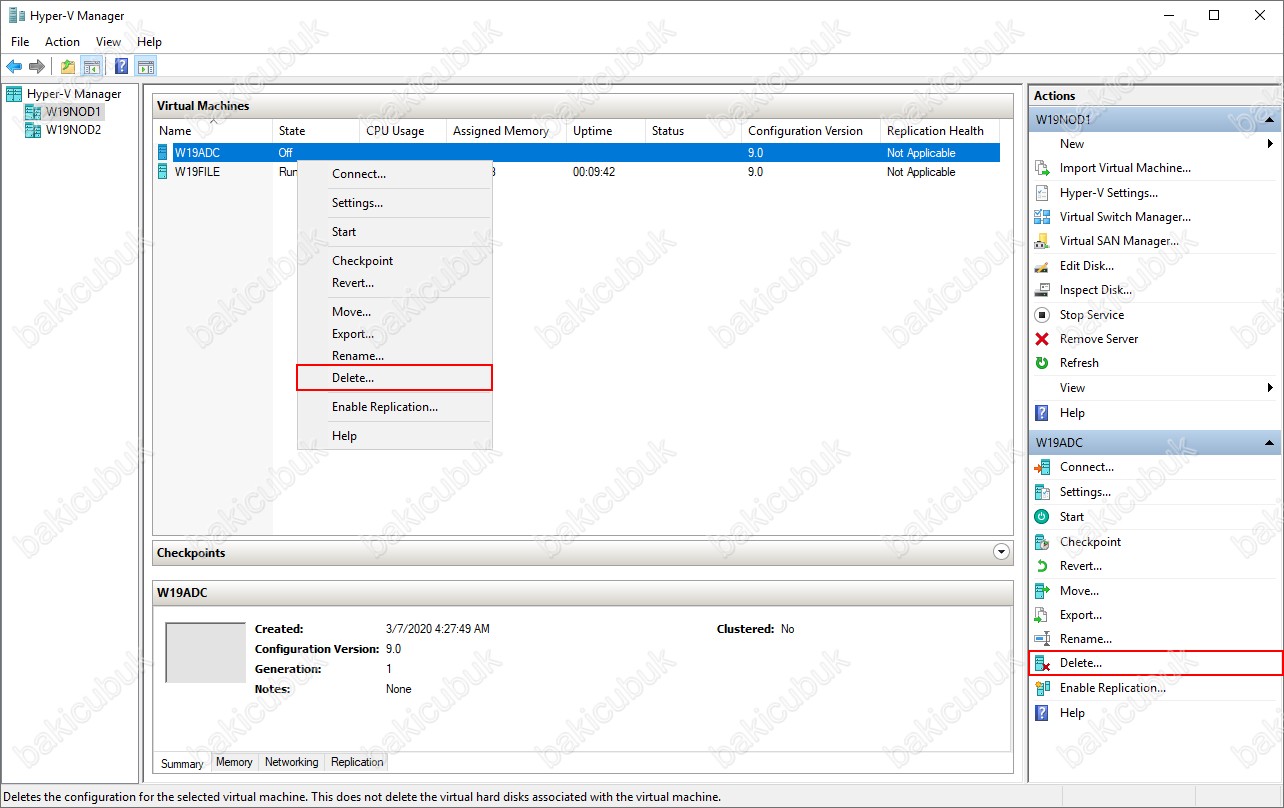1284x808 pixels.
Task: Click the Hyper-V Settings icon in Actions
Action: point(1041,193)
